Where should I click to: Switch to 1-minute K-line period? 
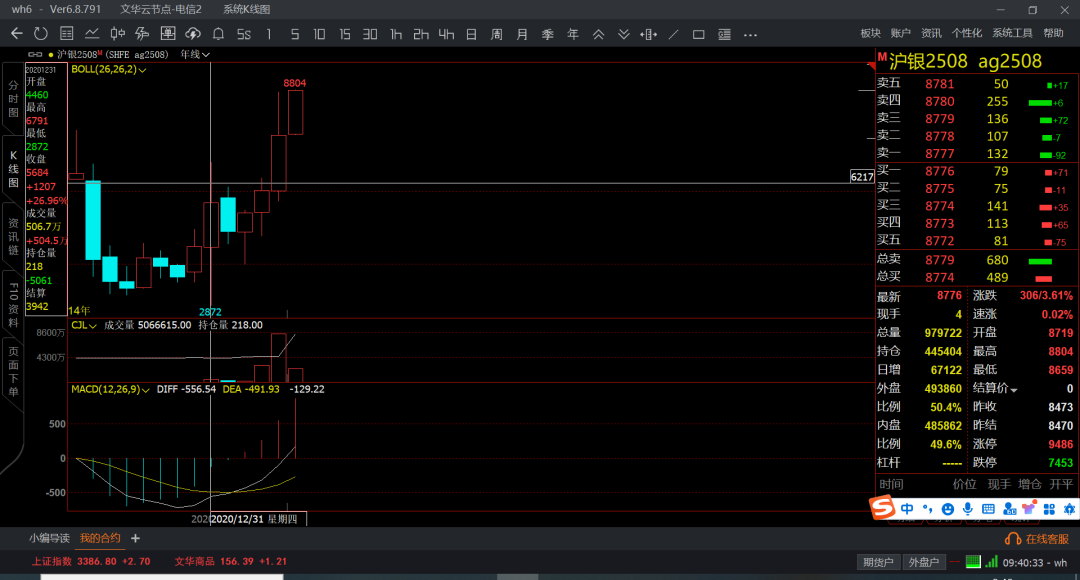tap(269, 34)
